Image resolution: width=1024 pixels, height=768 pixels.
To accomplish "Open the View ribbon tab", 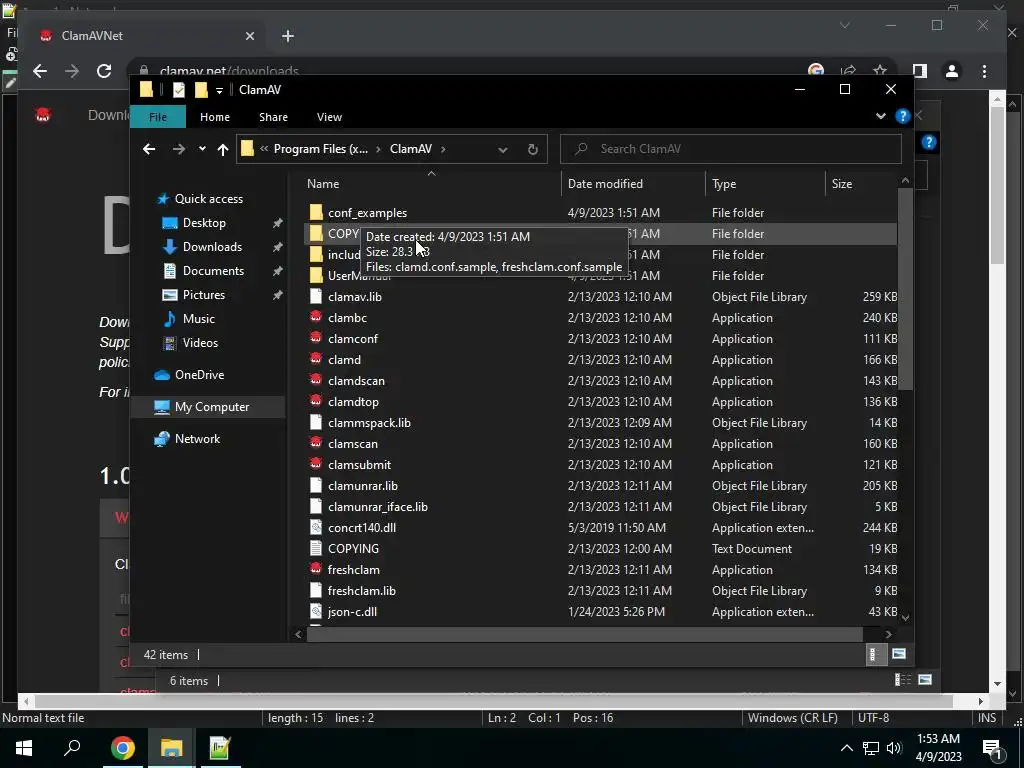I will 329,117.
